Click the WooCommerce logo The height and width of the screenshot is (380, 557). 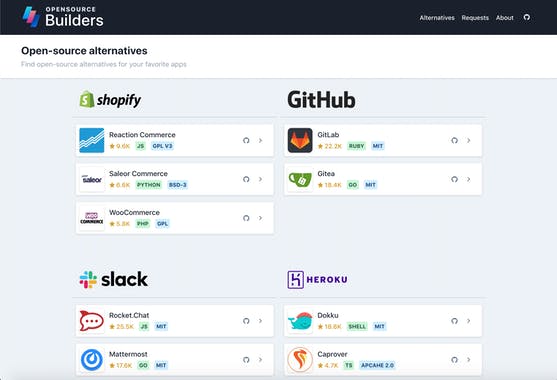point(92,218)
